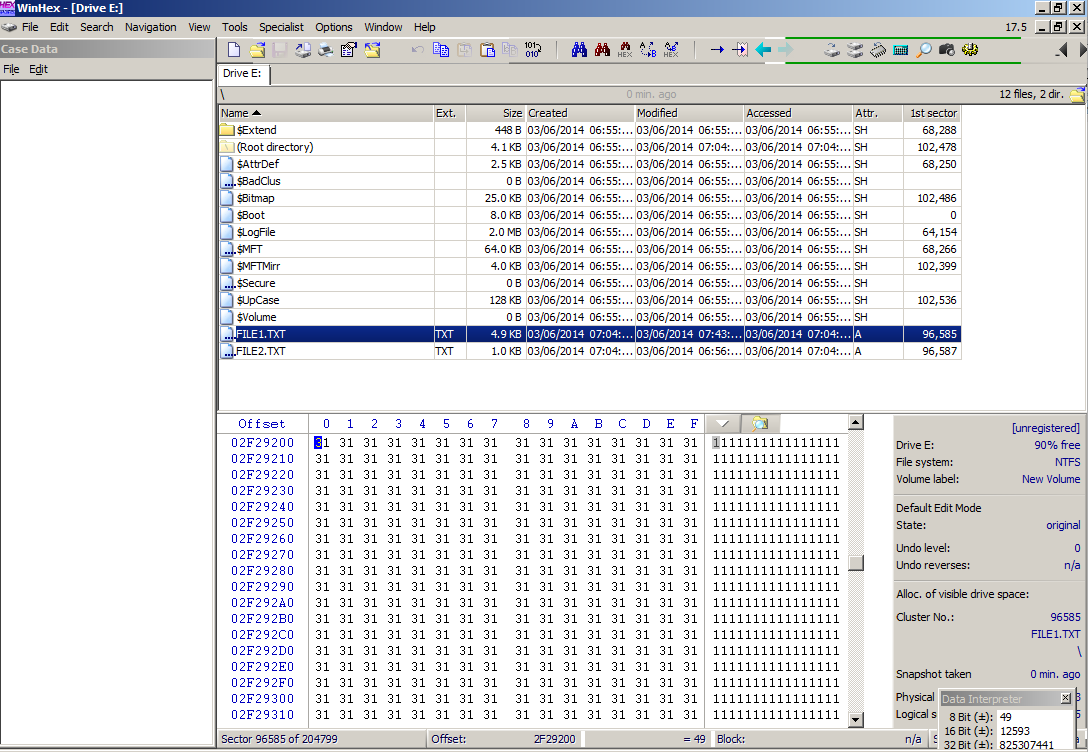This screenshot has height=752, width=1088.
Task: Open the Specialist menu
Action: [x=281, y=27]
